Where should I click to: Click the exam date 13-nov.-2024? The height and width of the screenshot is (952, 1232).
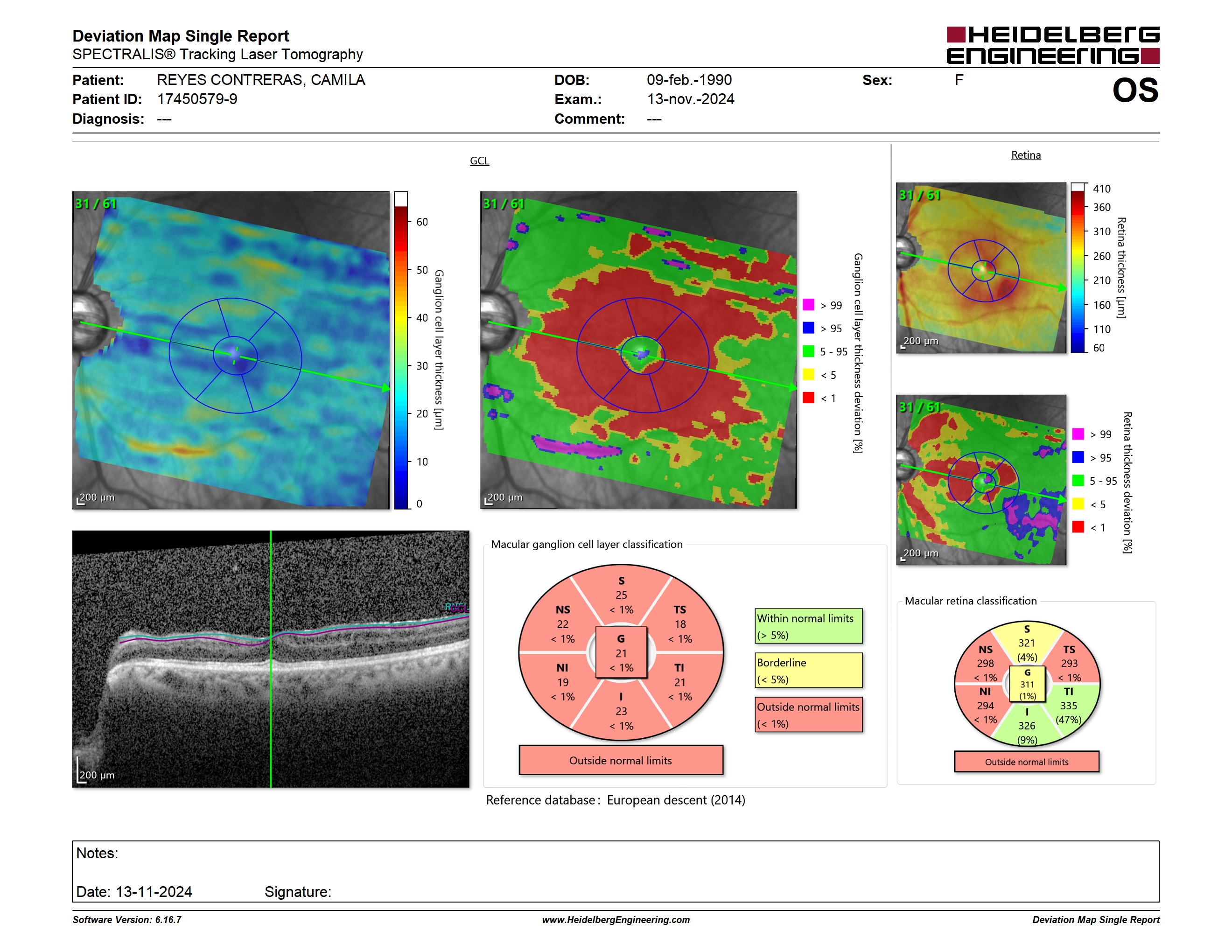pos(691,99)
